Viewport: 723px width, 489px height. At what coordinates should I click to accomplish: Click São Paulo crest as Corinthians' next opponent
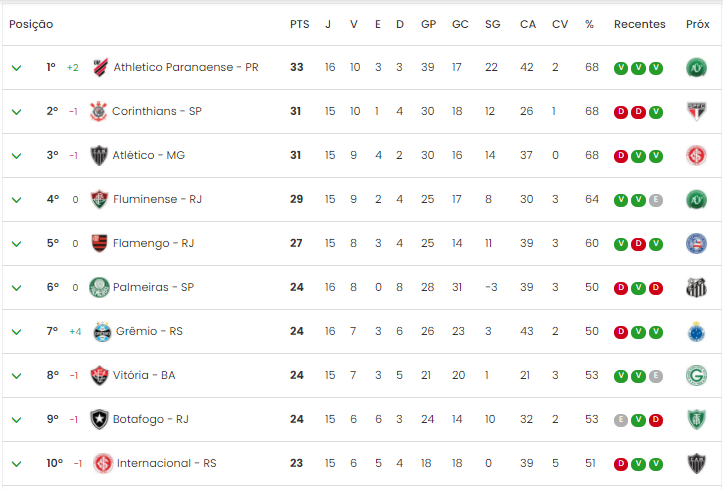[x=696, y=112]
